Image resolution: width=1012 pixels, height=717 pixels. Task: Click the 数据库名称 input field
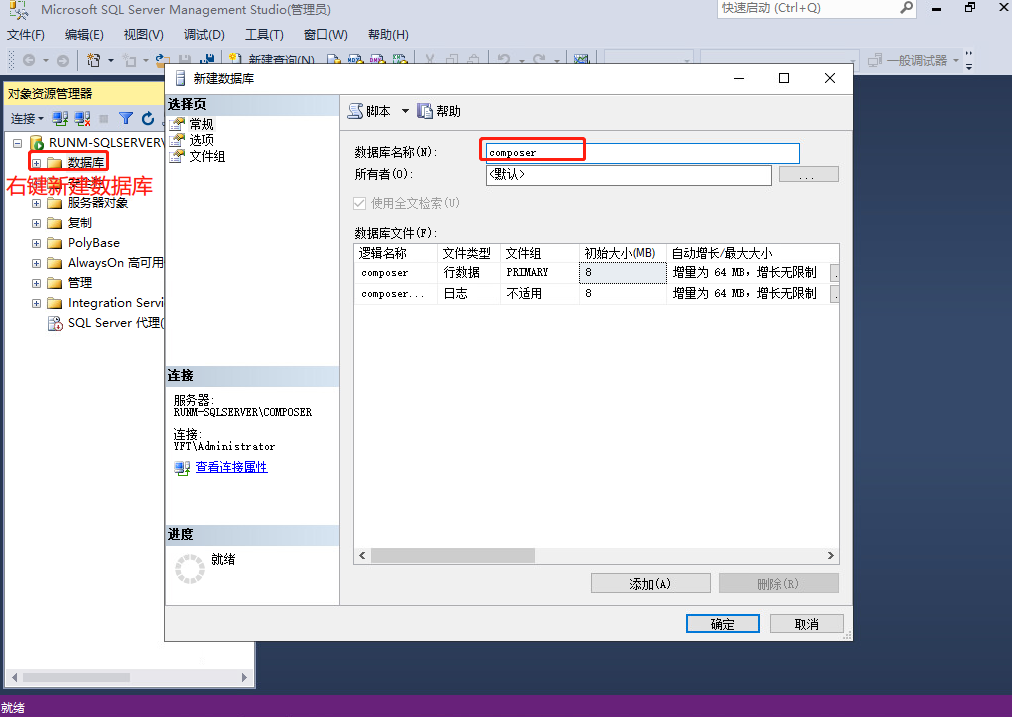point(642,153)
